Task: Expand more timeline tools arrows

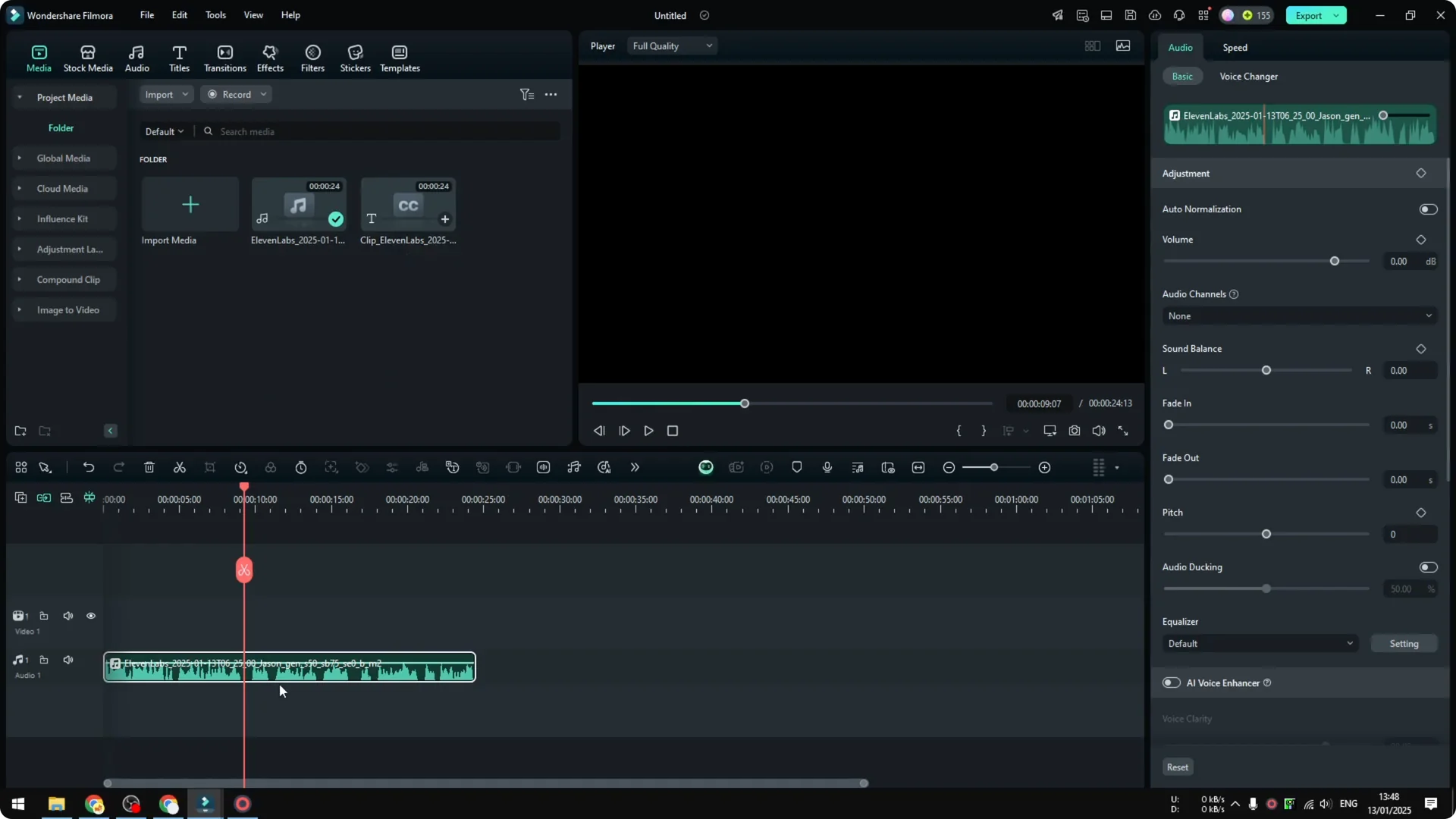Action: click(x=635, y=468)
